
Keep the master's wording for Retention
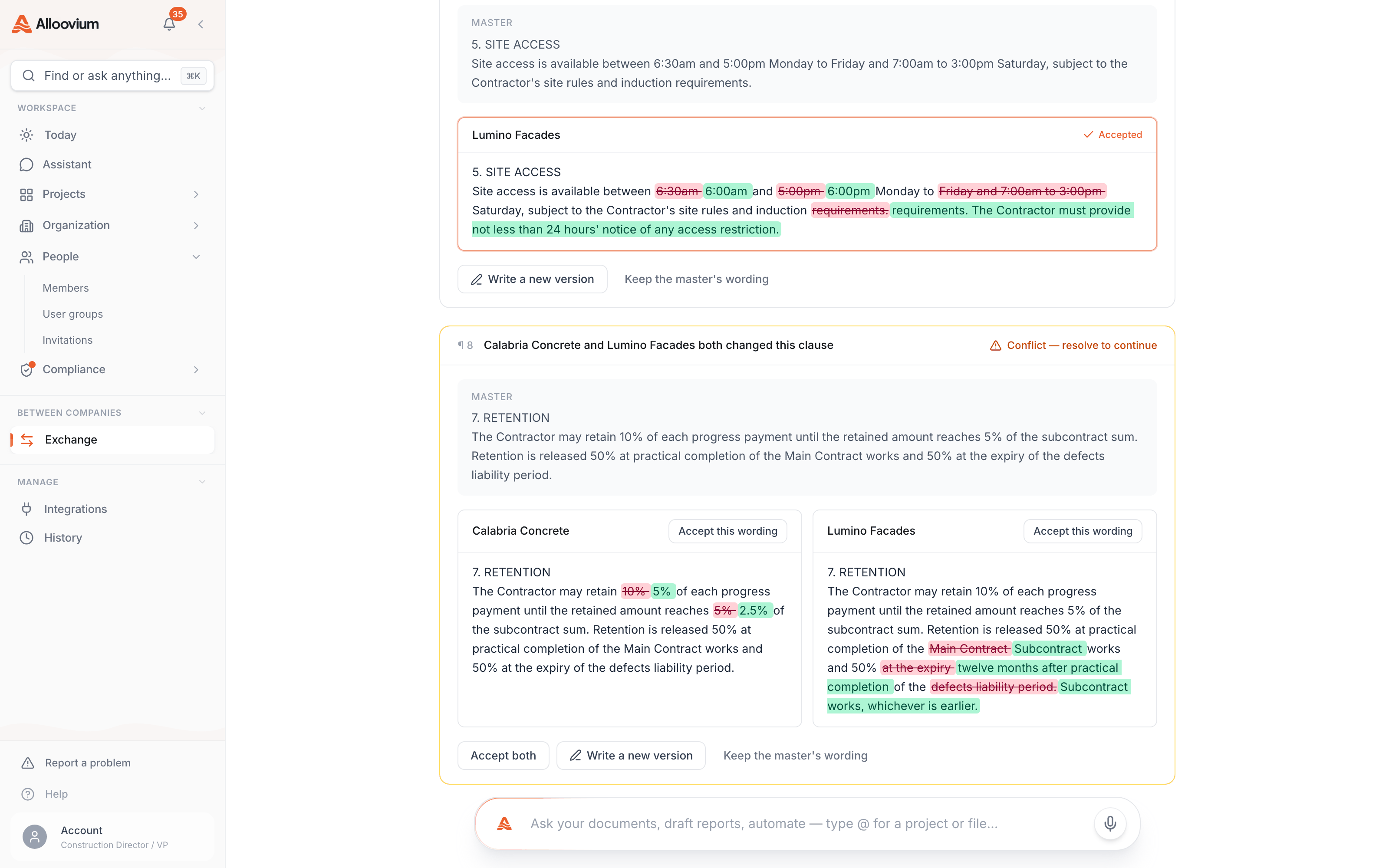point(796,756)
